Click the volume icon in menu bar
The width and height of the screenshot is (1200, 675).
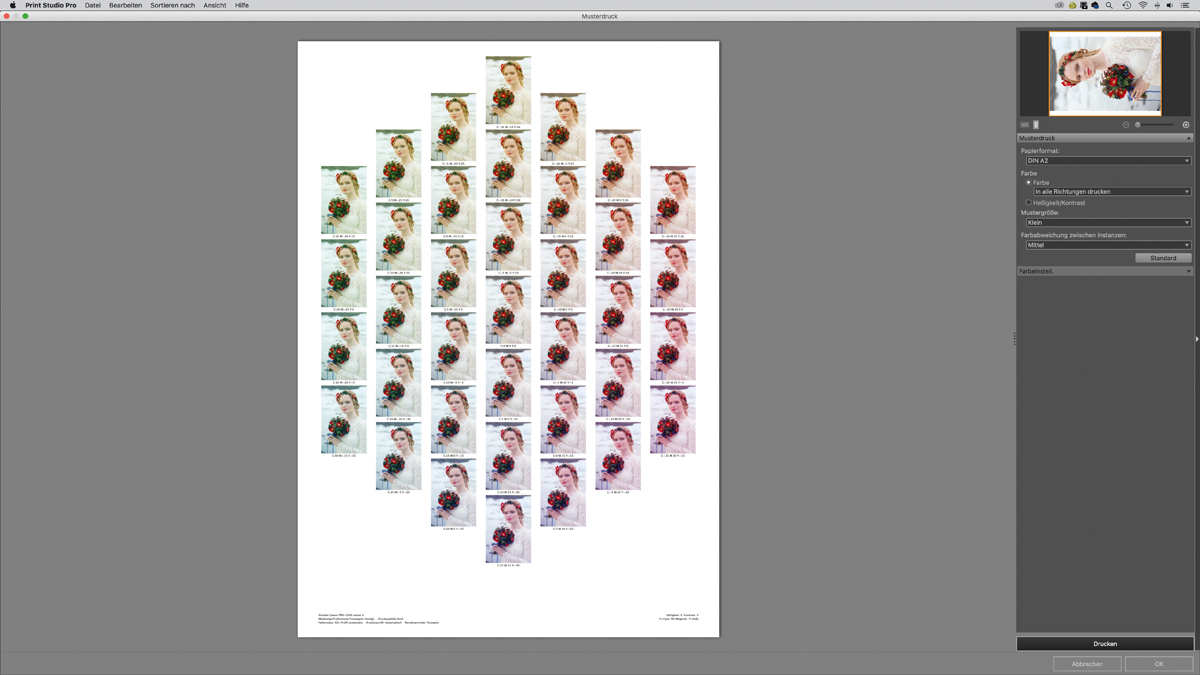click(x=1170, y=5)
